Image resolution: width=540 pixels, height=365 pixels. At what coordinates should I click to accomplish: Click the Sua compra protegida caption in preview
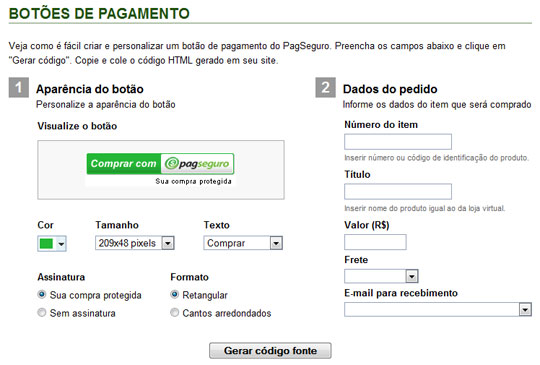(194, 181)
